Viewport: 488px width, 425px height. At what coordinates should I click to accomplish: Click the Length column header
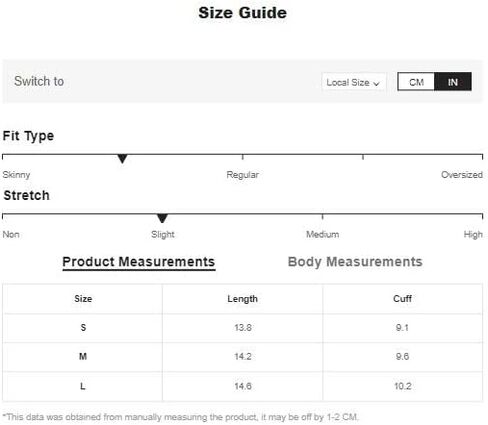coord(242,299)
